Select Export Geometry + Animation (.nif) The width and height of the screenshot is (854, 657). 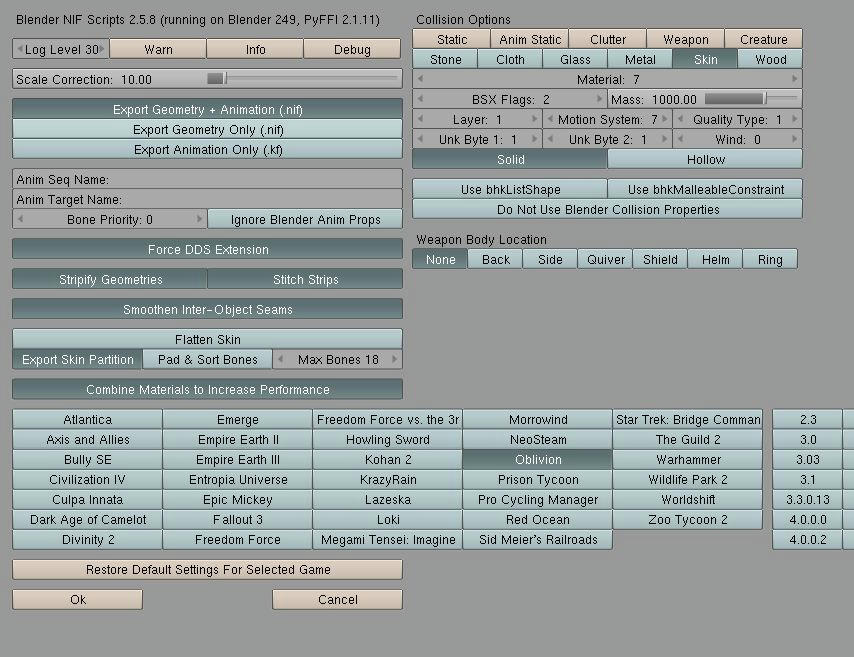pyautogui.click(x=208, y=109)
